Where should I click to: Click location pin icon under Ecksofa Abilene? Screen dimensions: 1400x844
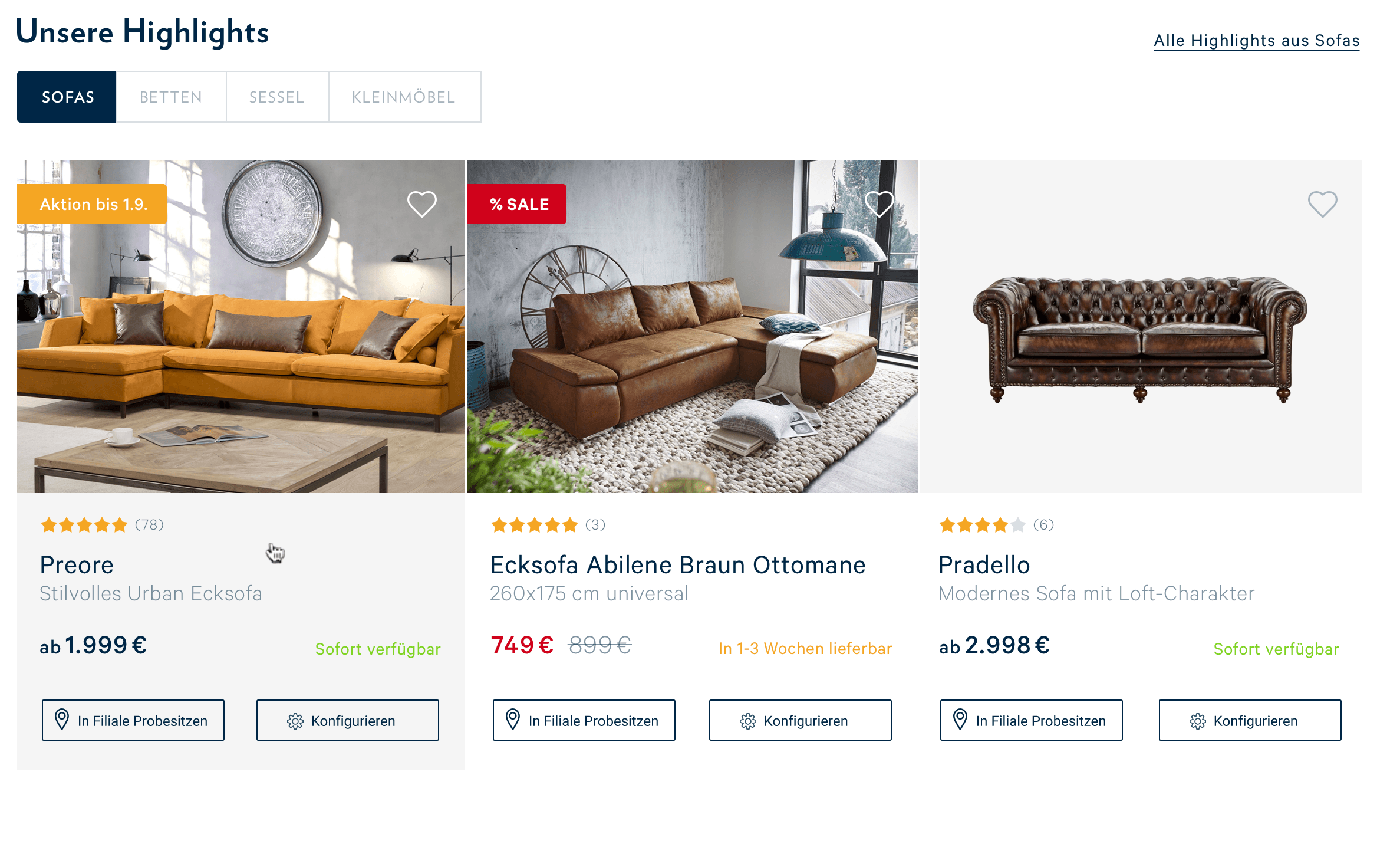pos(513,720)
